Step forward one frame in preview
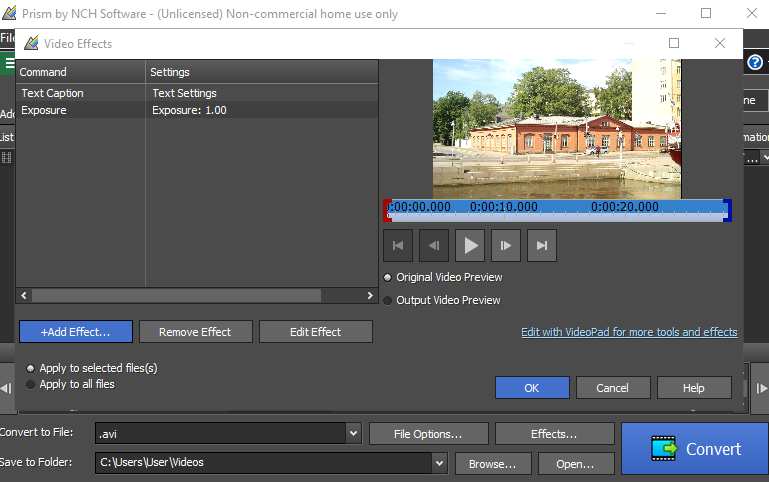This screenshot has width=769, height=482. point(506,245)
